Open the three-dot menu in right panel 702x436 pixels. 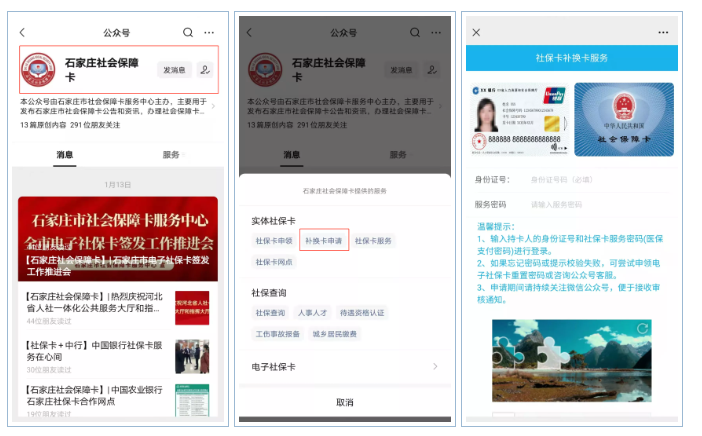point(663,32)
